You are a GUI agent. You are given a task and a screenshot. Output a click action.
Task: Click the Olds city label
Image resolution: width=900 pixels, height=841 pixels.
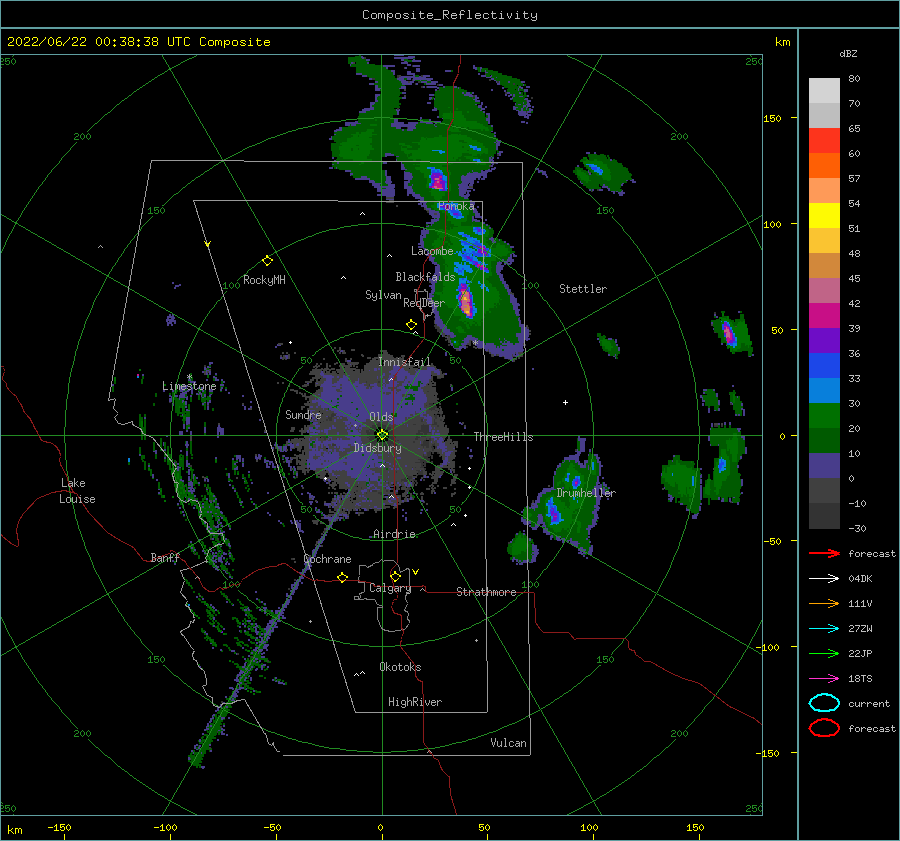pos(381,417)
